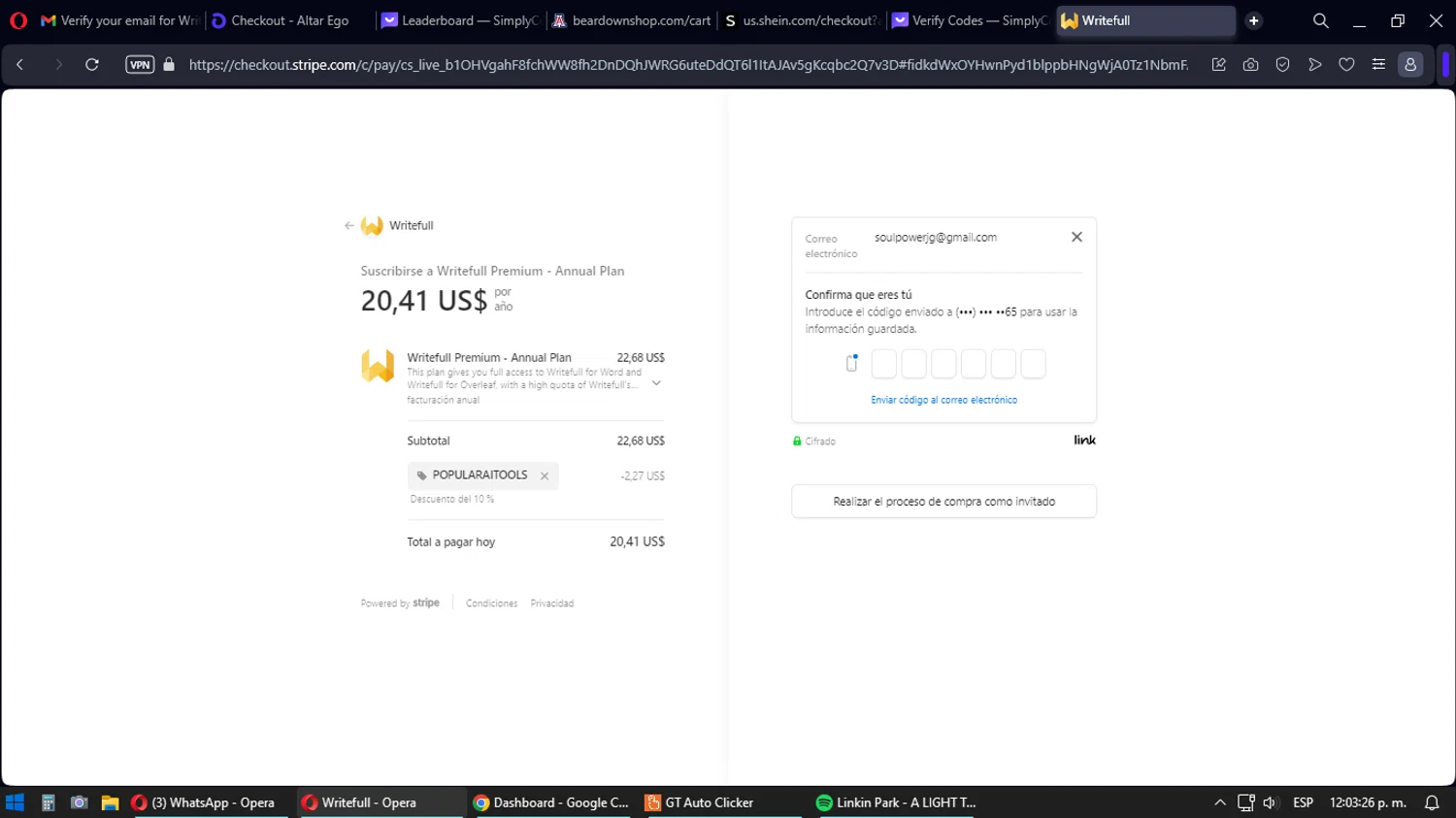Click the taskbar clock 12:03:26 p. m.
Image resolution: width=1456 pixels, height=818 pixels.
click(x=1368, y=802)
